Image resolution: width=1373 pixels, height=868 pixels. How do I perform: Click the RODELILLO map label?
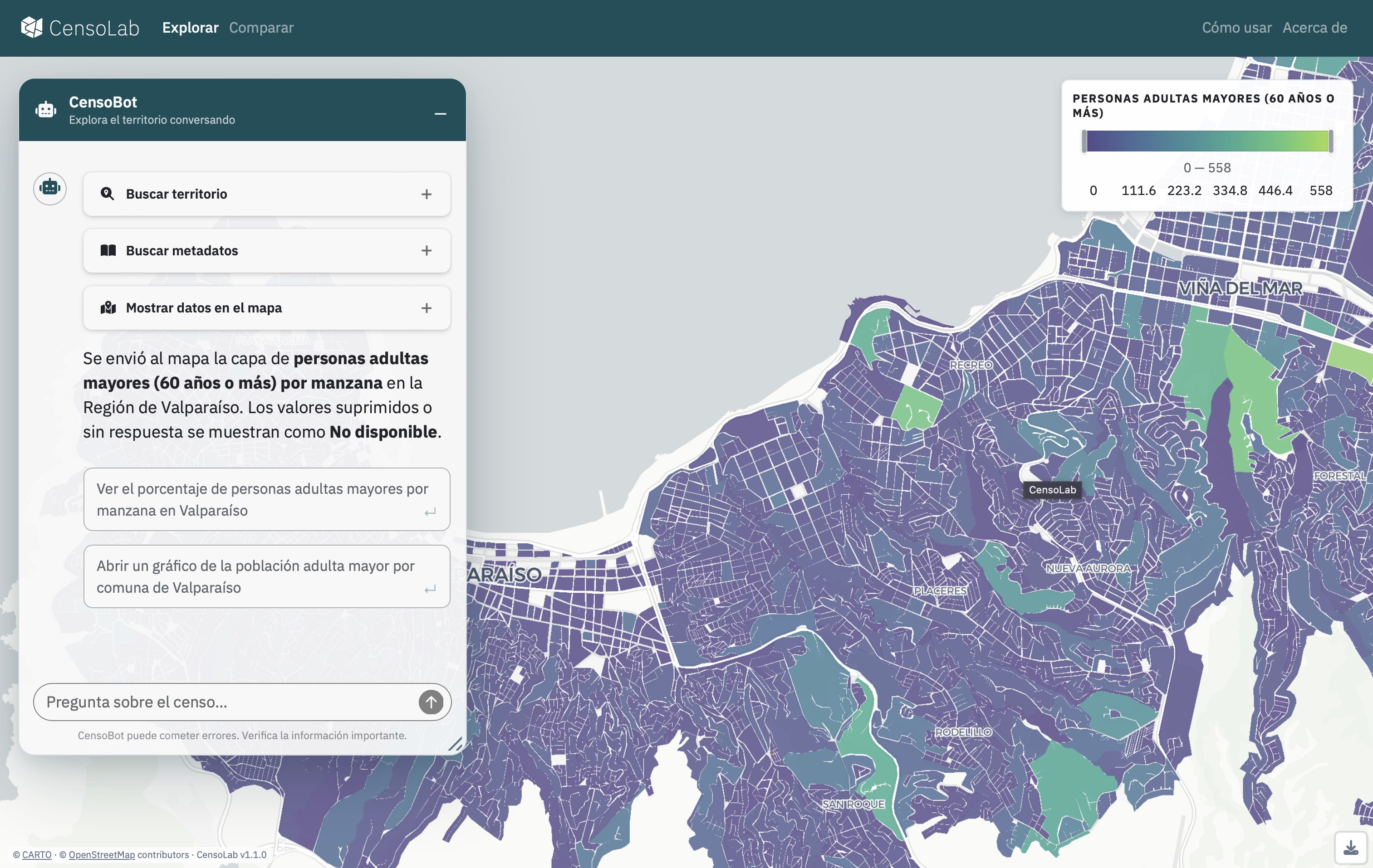coord(964,732)
